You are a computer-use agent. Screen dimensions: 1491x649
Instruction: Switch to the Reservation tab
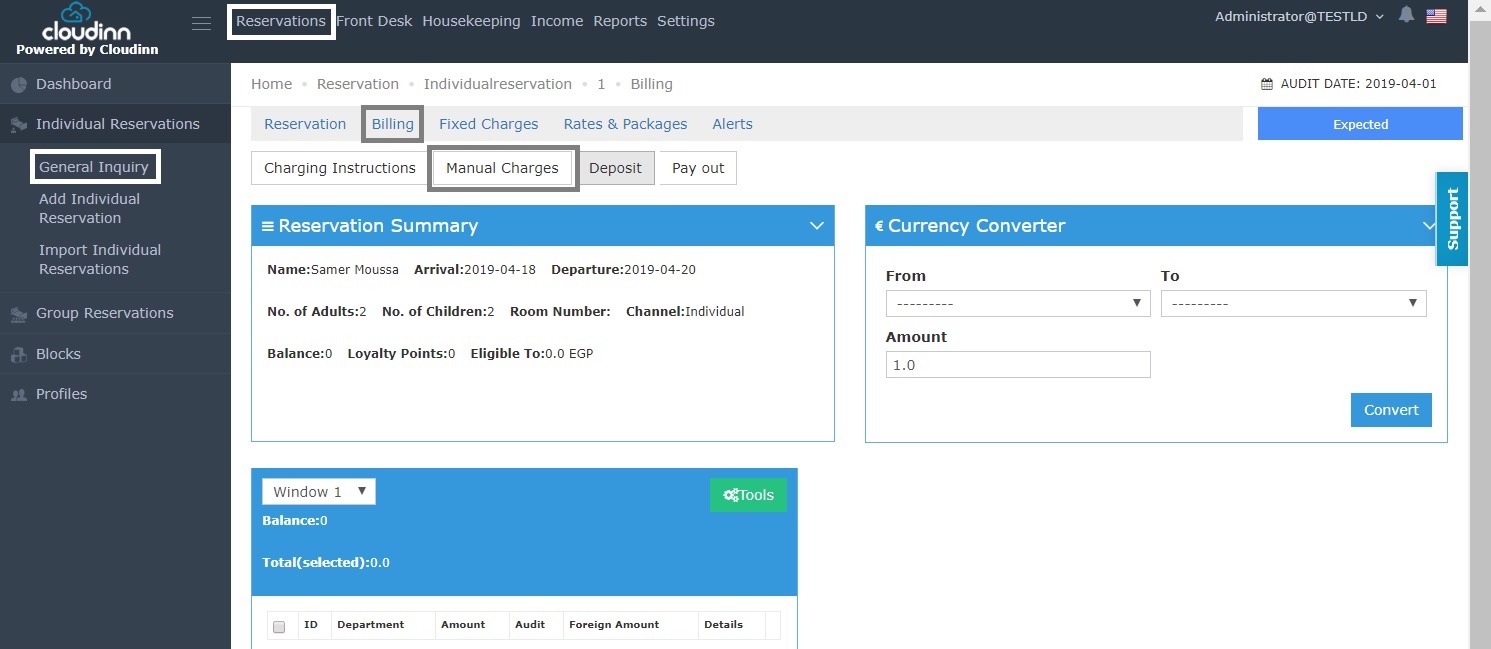305,124
